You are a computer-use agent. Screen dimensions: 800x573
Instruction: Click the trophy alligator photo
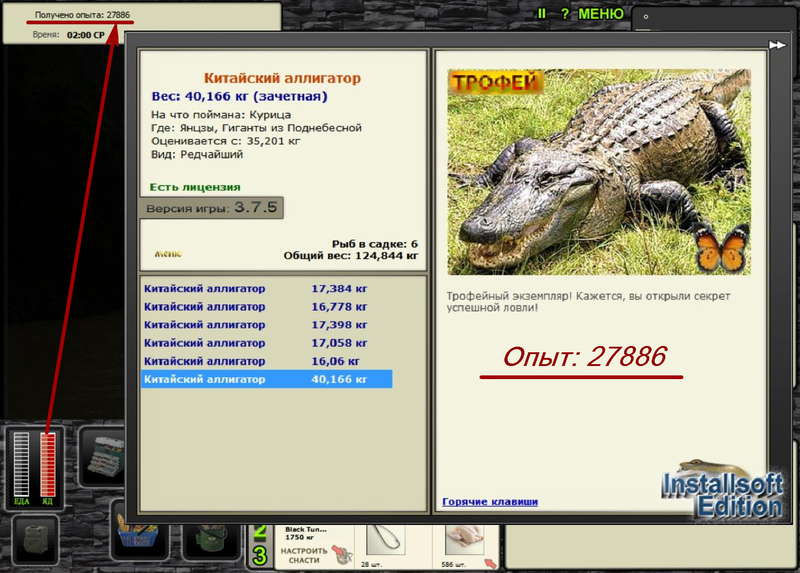point(599,172)
